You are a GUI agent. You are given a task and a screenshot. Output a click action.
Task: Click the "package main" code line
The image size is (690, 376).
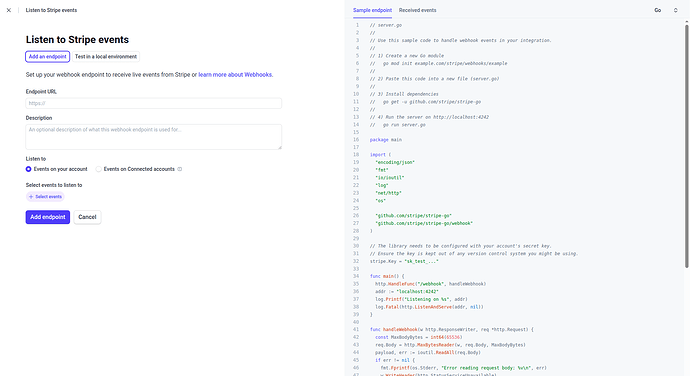pos(385,140)
